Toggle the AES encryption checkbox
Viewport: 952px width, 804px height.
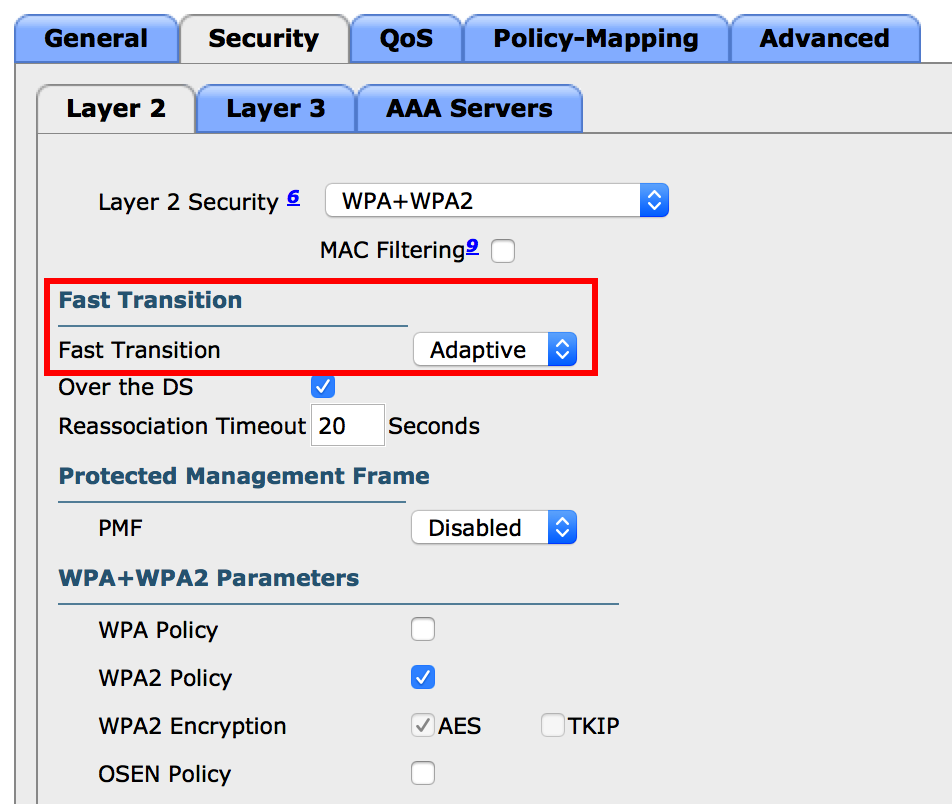pos(423,726)
